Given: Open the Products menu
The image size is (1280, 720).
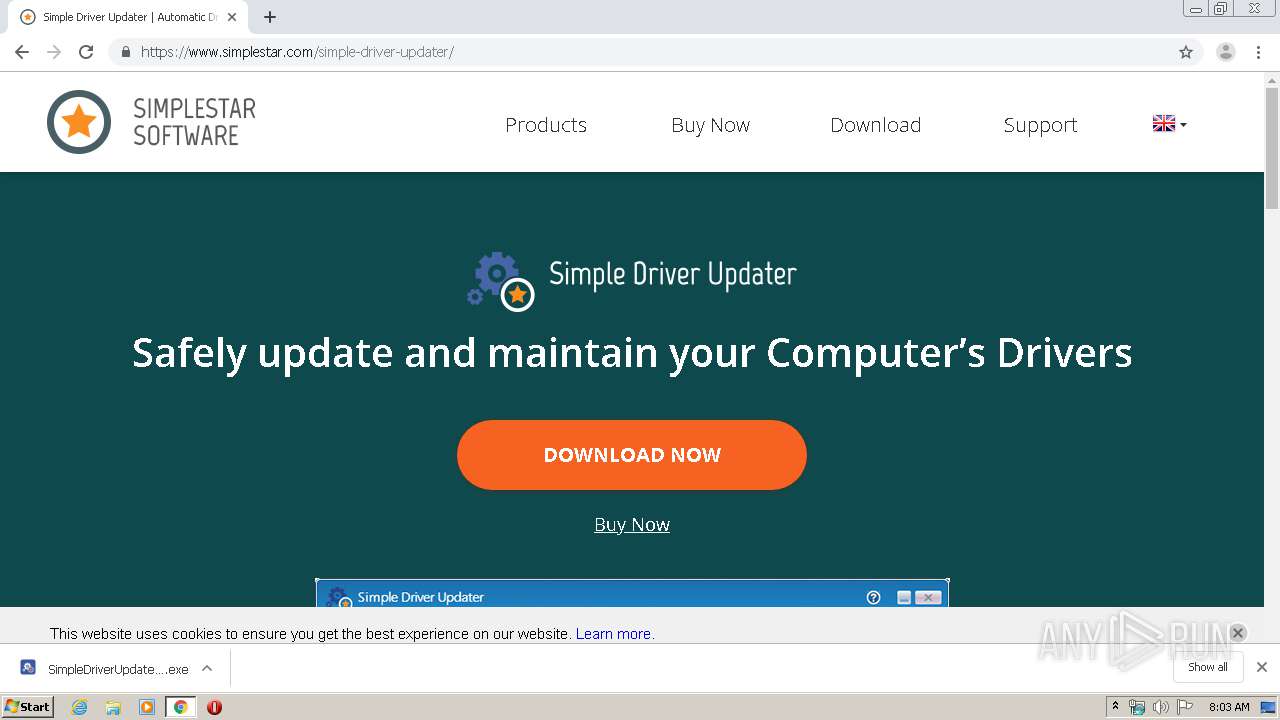Looking at the screenshot, I should 546,125.
